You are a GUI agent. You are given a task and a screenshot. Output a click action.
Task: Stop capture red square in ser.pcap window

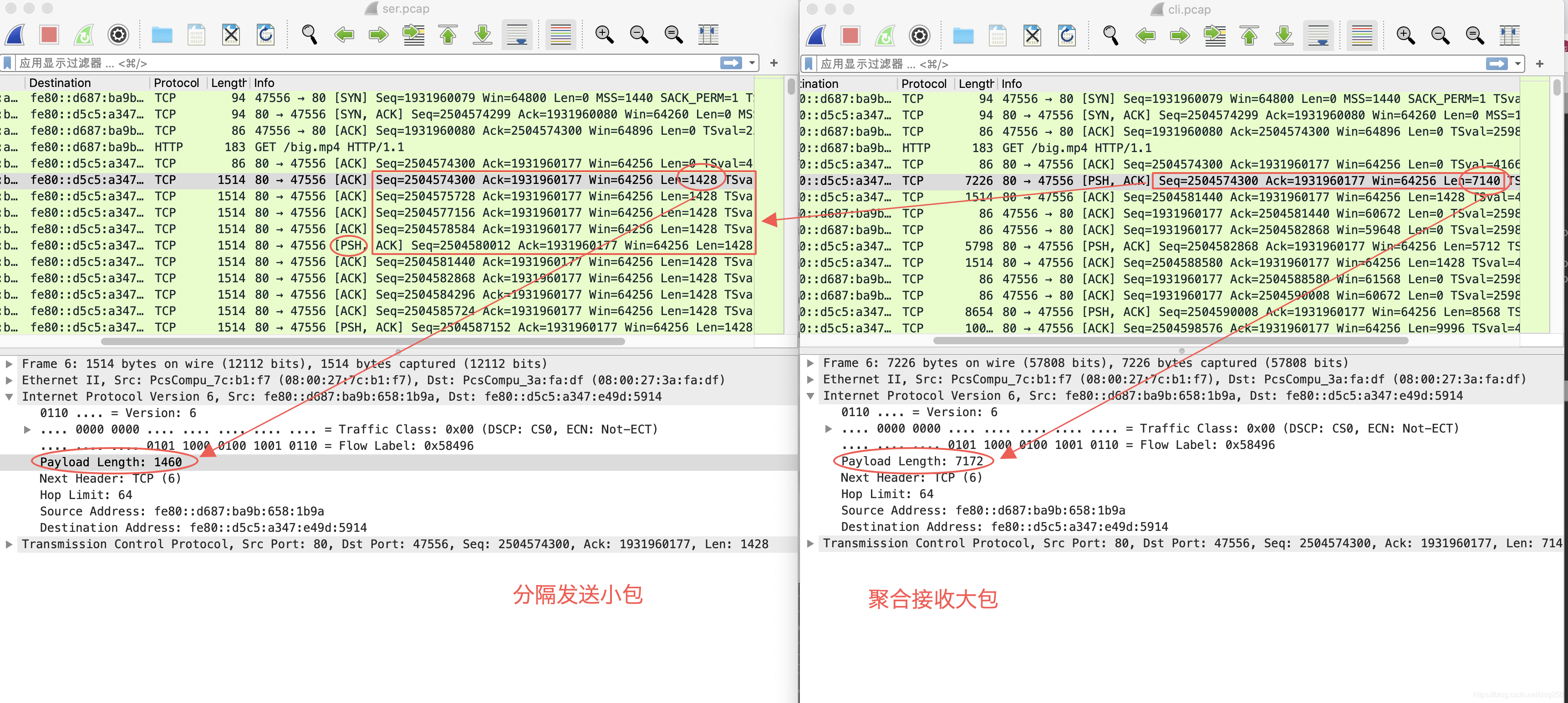[x=49, y=35]
